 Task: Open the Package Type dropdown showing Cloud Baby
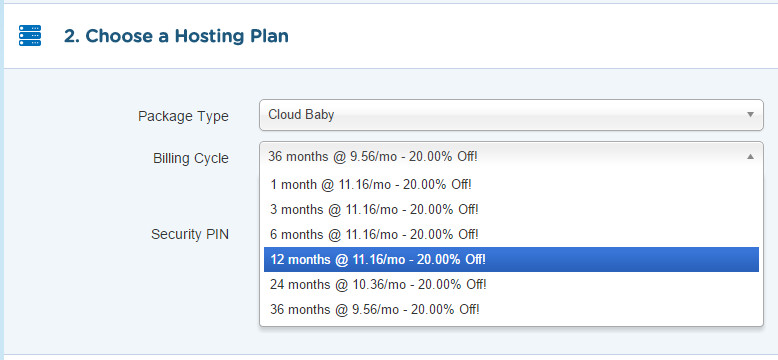click(x=511, y=115)
